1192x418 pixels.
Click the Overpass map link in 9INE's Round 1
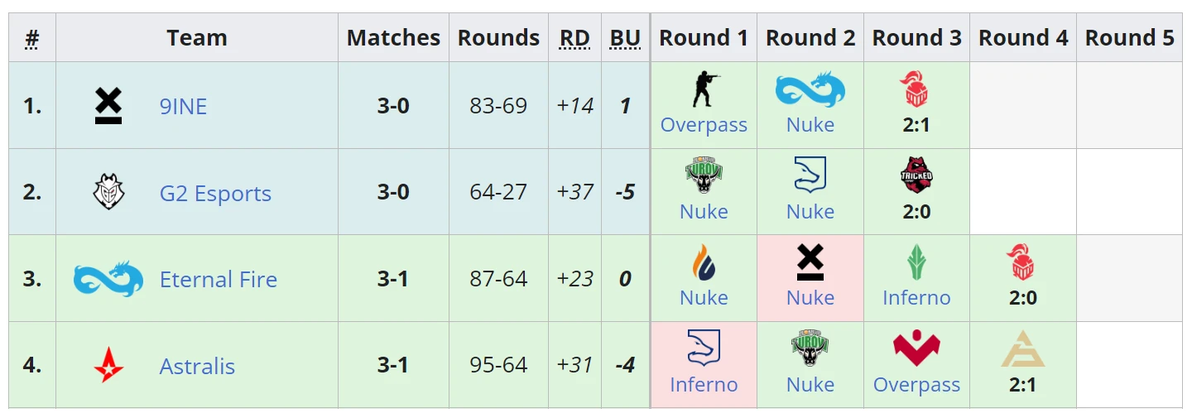tap(704, 125)
